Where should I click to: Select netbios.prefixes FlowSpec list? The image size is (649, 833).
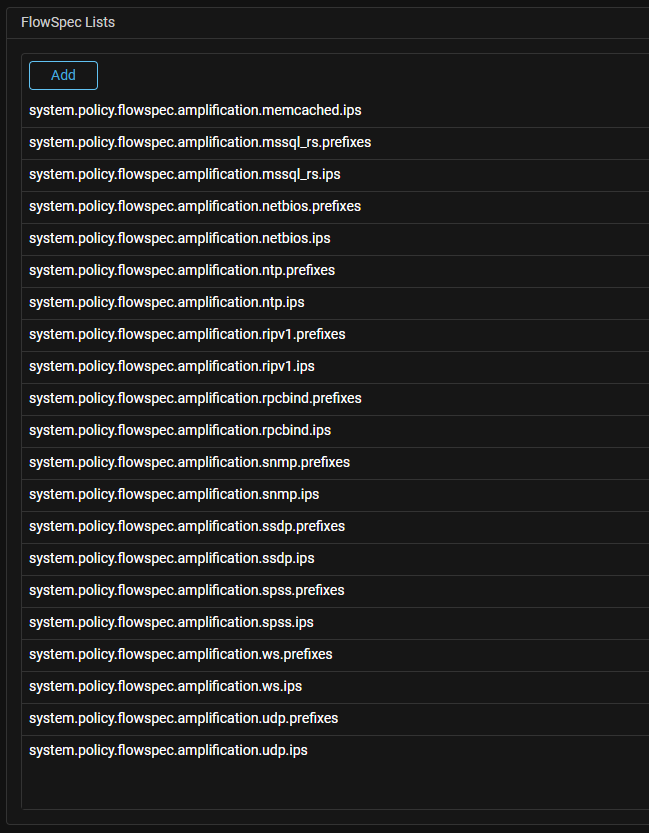[x=195, y=206]
